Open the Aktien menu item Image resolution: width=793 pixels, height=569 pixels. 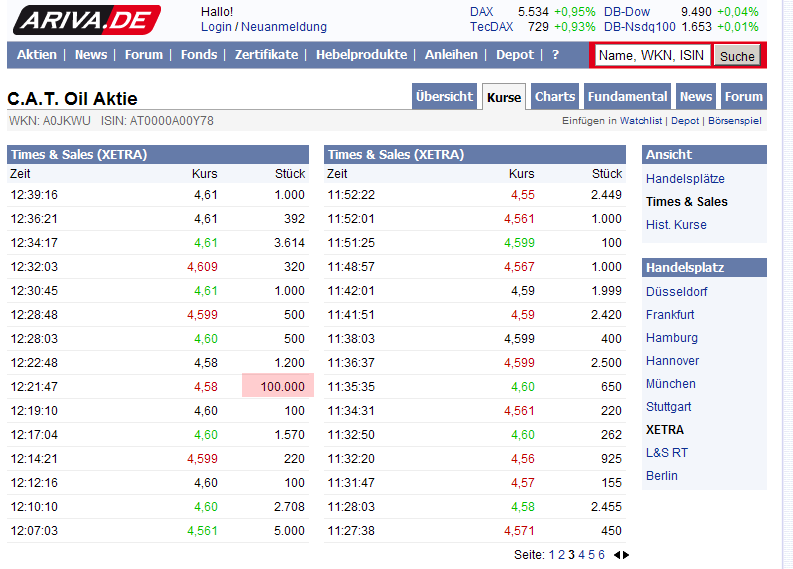37,55
